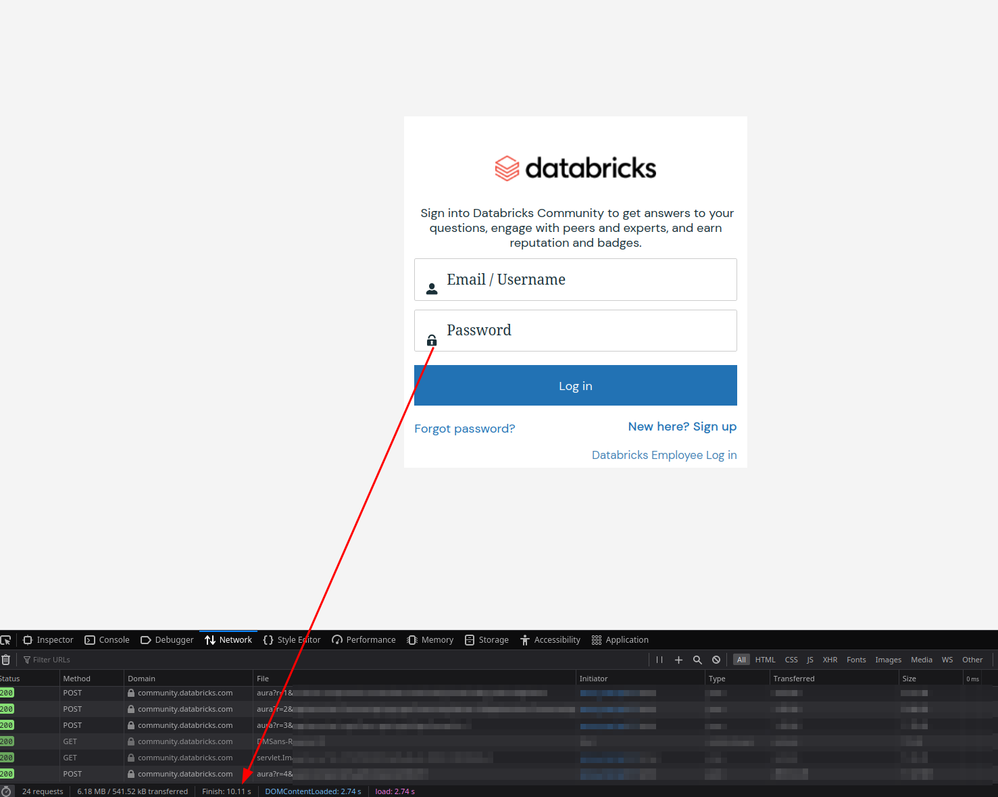The image size is (998, 797).
Task: Click the plus icon in network toolbar
Action: pyautogui.click(x=678, y=660)
